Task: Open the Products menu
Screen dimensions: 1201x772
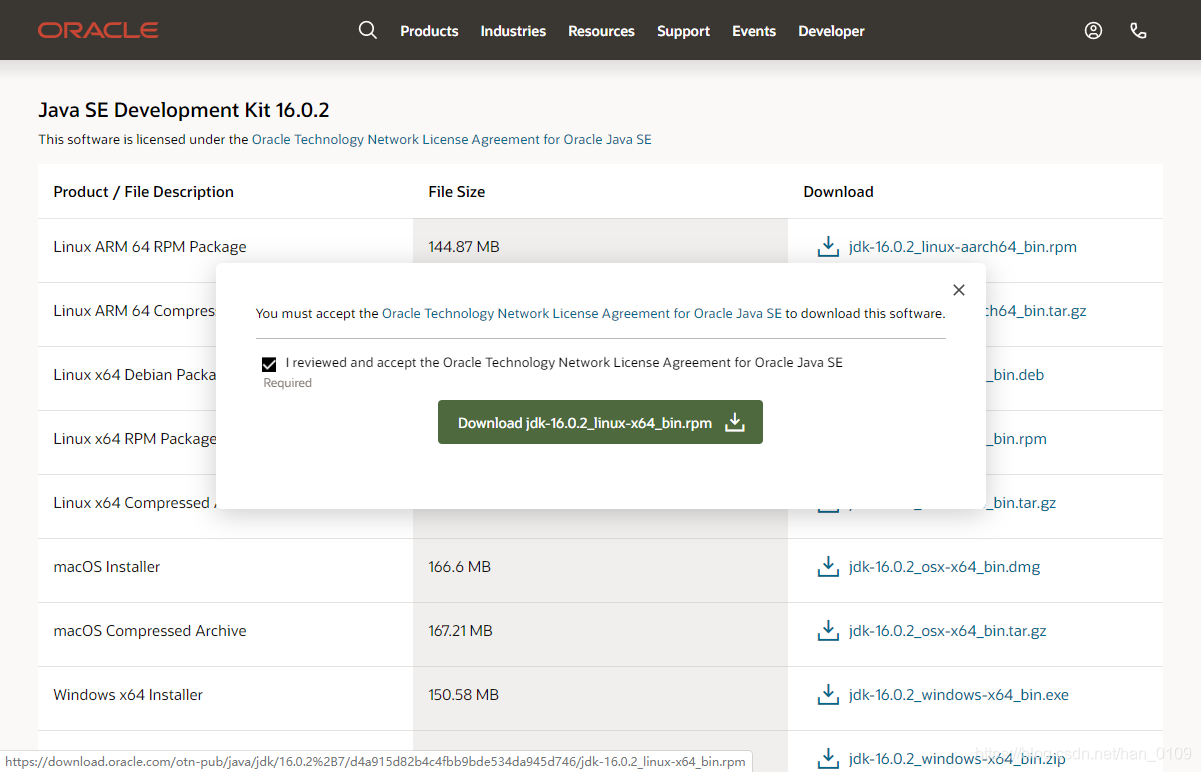Action: [429, 31]
